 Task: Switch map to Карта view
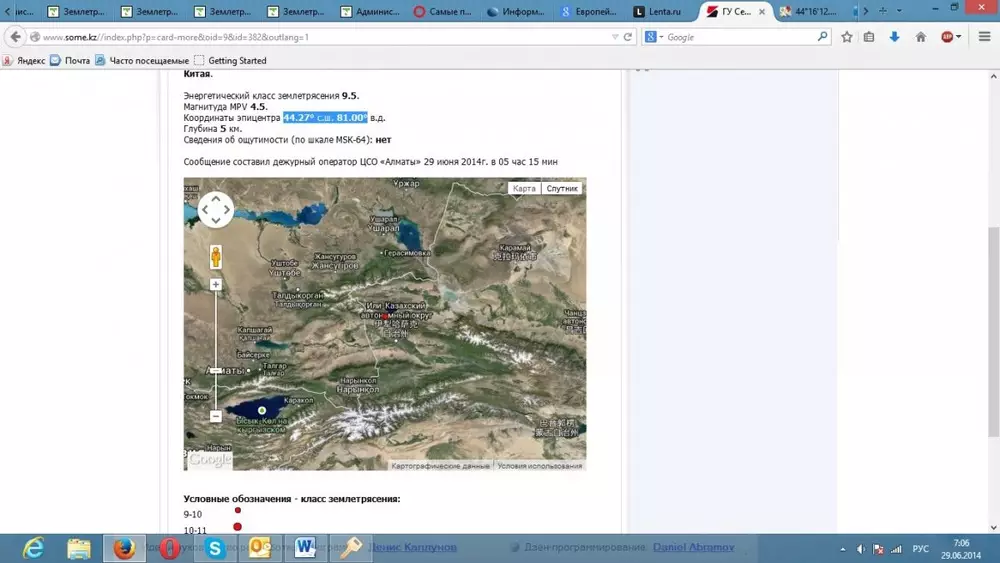click(524, 188)
